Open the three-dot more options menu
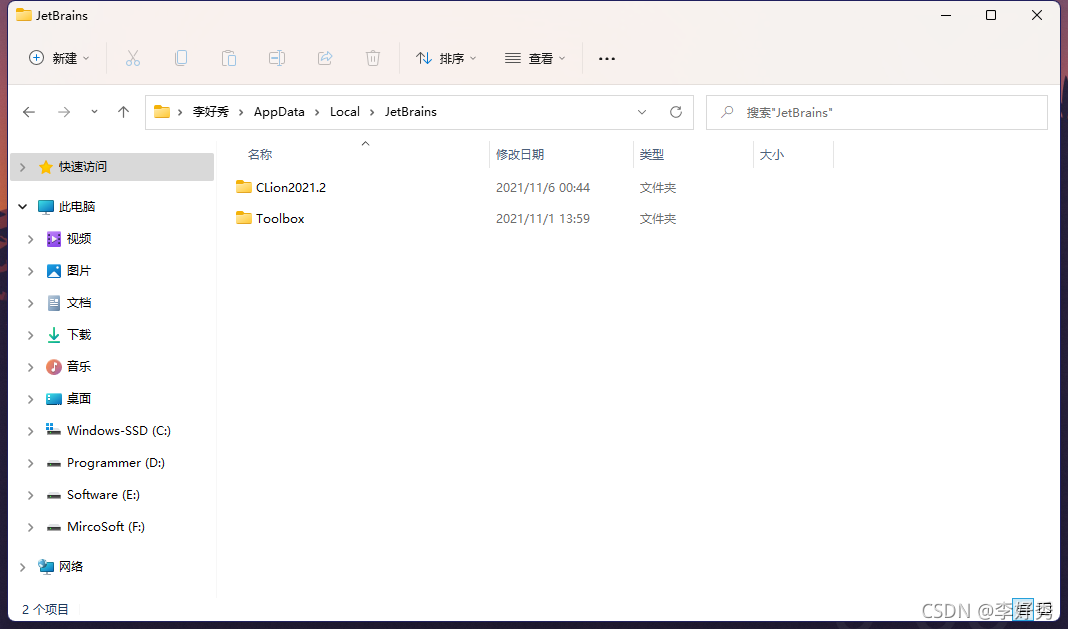The image size is (1068, 629). 607,59
